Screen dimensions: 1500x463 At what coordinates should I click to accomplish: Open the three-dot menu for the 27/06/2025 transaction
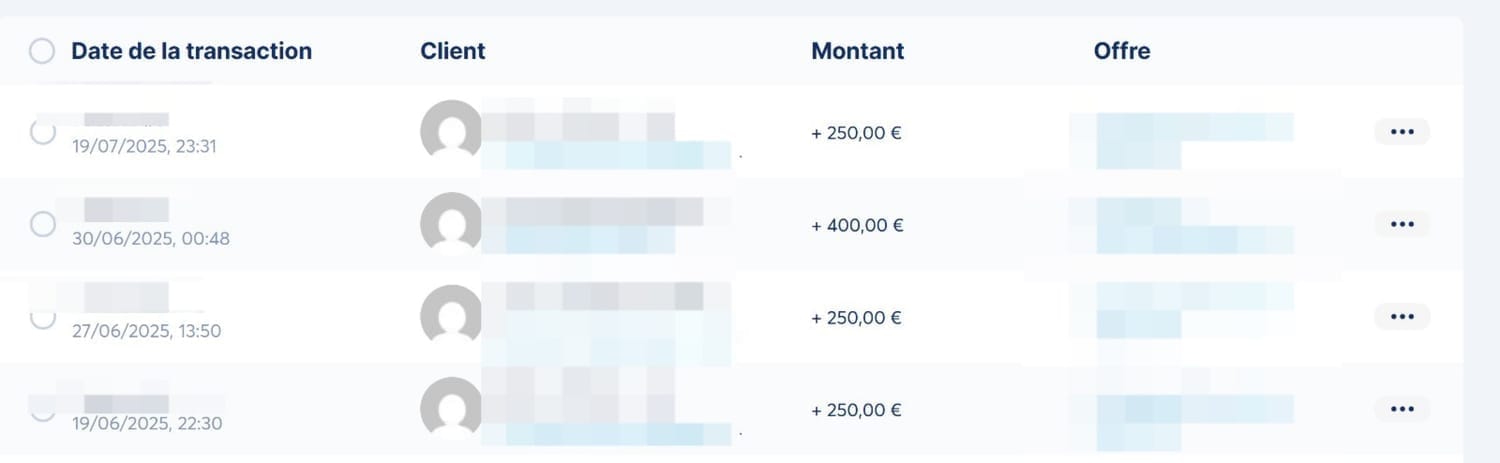pos(1402,317)
